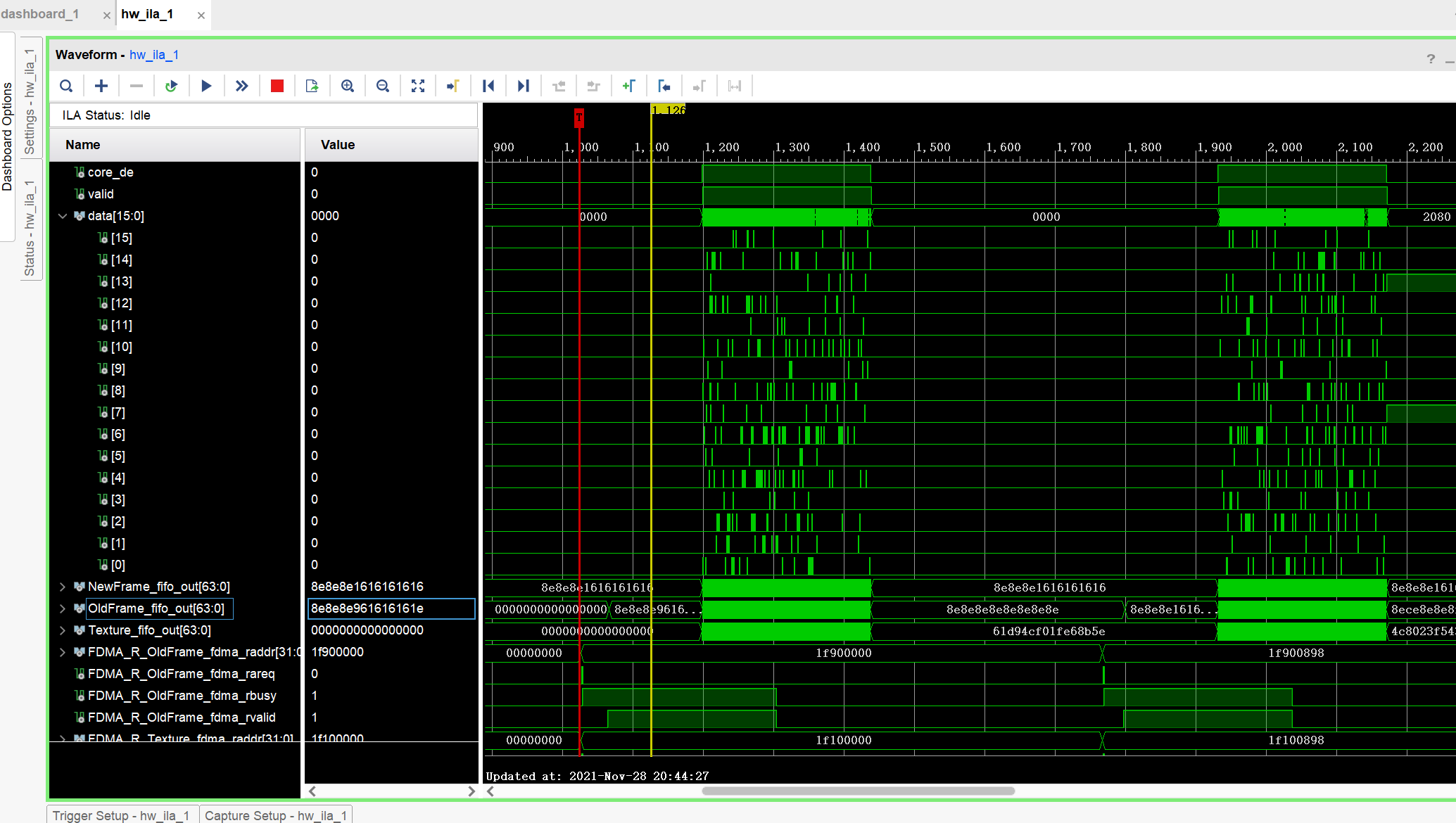Open Trigger Setup - hw_ila_1 tab
The image size is (1456, 823).
120,815
